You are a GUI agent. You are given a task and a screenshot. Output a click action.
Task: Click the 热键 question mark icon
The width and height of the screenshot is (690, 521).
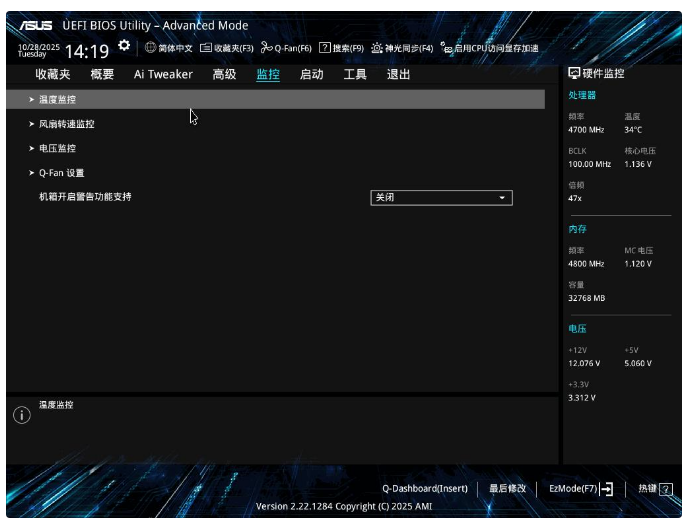coord(666,489)
